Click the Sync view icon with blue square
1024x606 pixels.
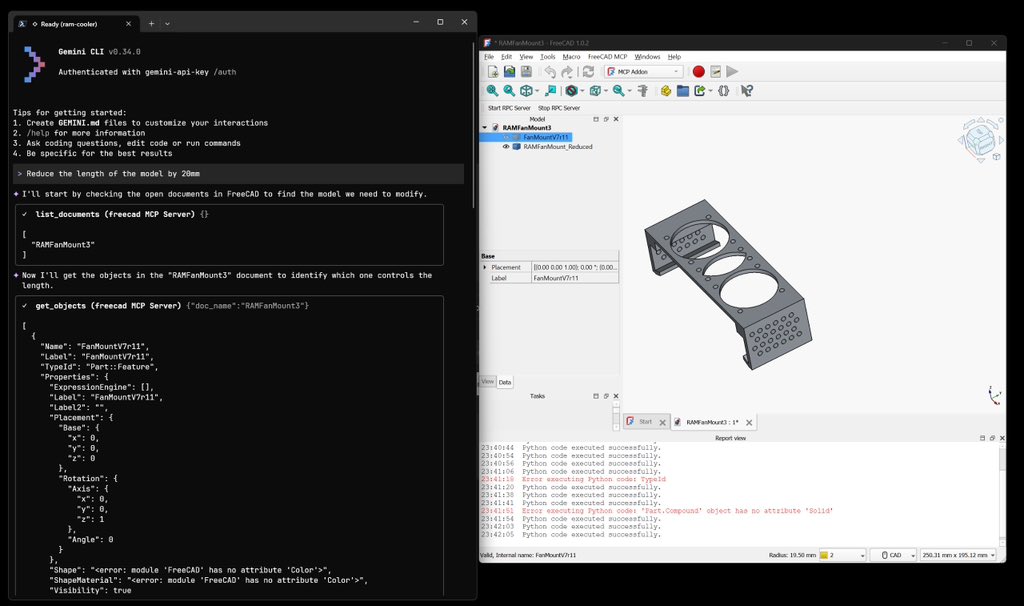point(551,91)
